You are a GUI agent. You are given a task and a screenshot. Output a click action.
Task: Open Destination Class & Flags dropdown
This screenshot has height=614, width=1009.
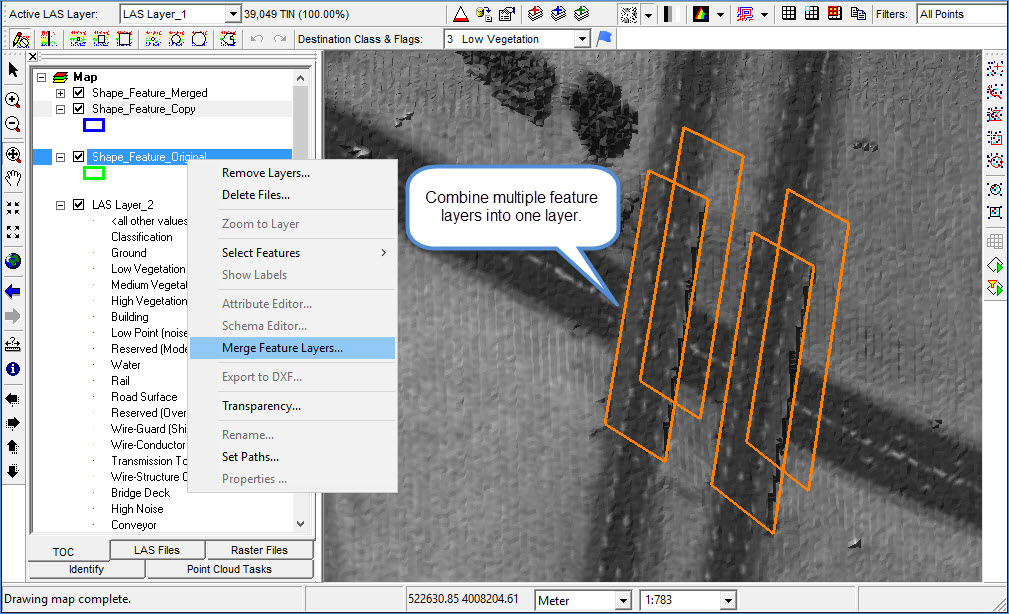coord(582,39)
